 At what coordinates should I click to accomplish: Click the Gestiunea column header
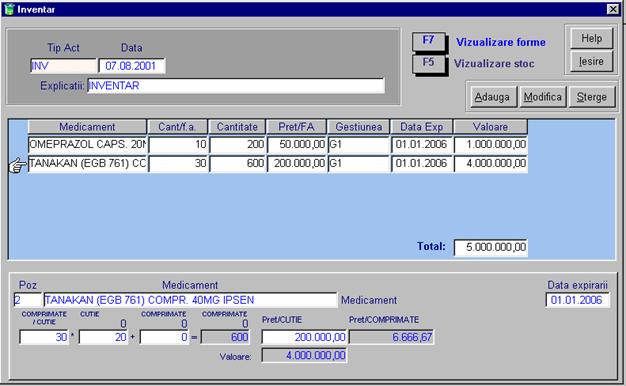coord(359,127)
